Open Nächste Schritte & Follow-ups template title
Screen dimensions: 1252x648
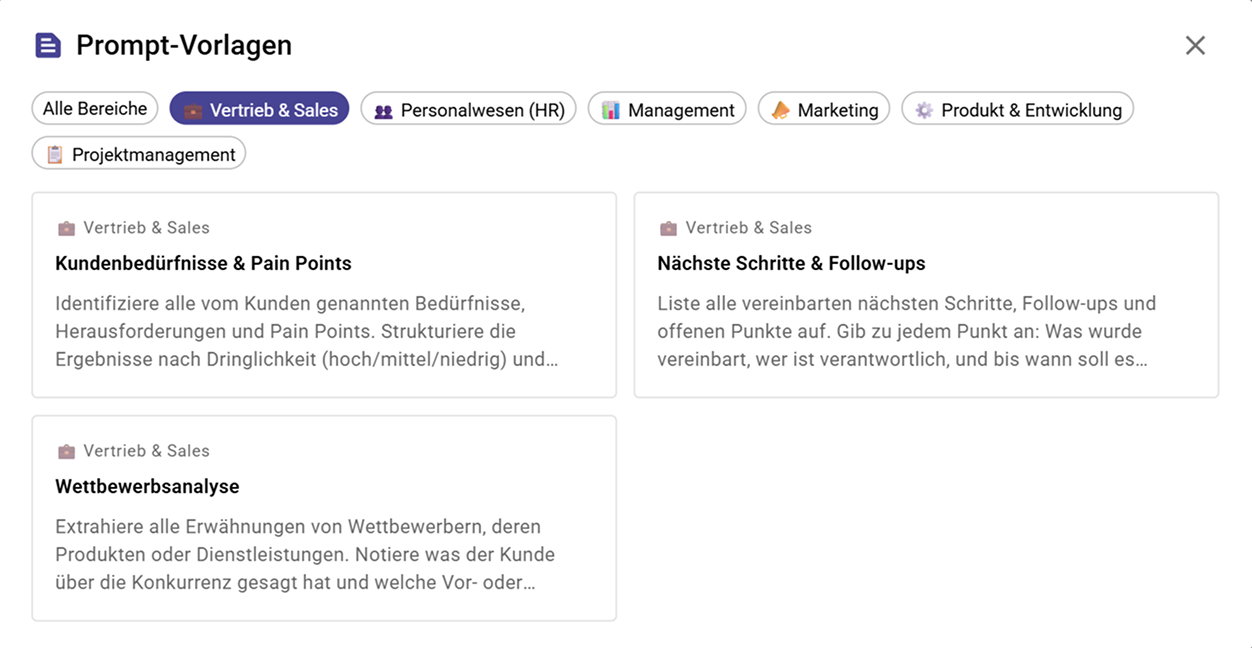pyautogui.click(x=791, y=264)
